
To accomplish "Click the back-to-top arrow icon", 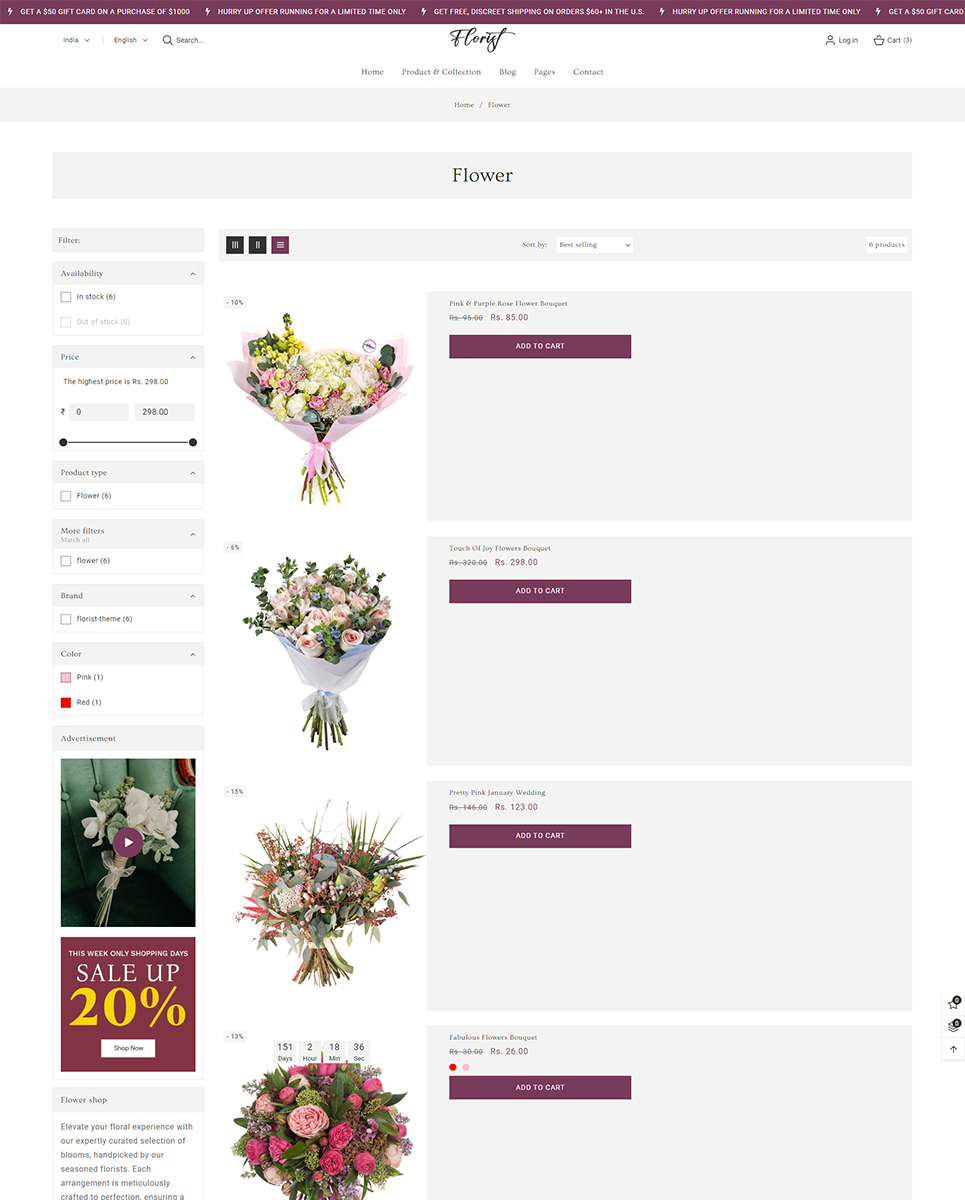I will pos(953,1049).
